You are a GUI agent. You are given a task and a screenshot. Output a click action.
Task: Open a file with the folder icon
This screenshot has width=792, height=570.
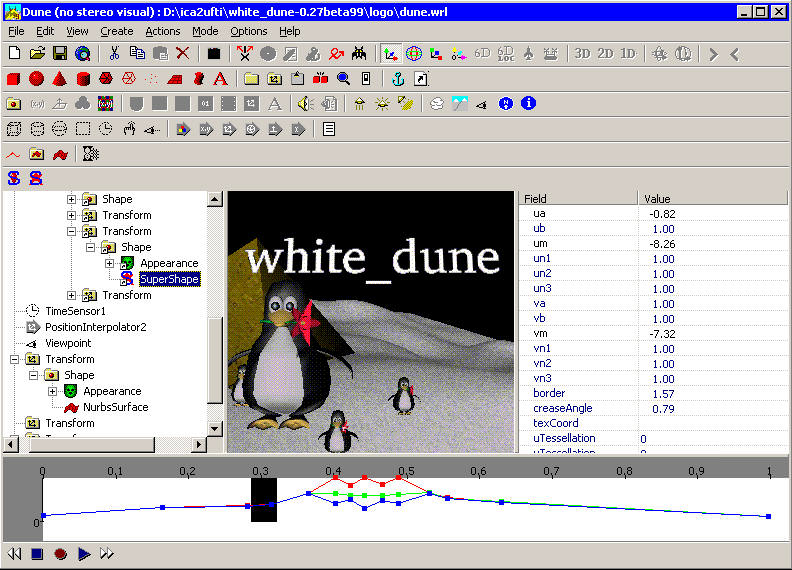(x=37, y=53)
